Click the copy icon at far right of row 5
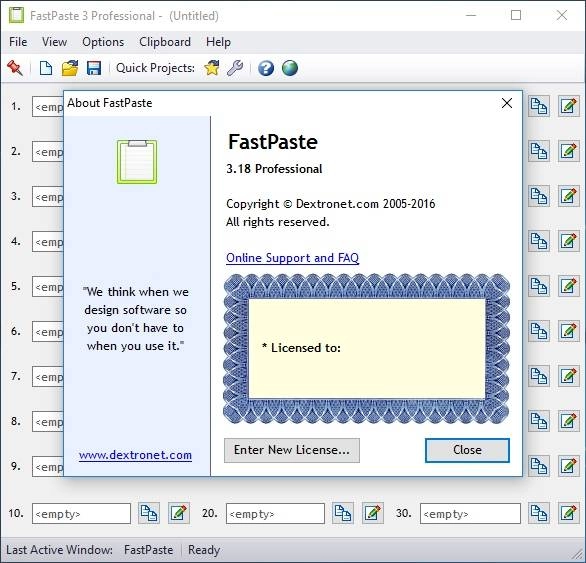This screenshot has height=563, width=586. point(539,286)
